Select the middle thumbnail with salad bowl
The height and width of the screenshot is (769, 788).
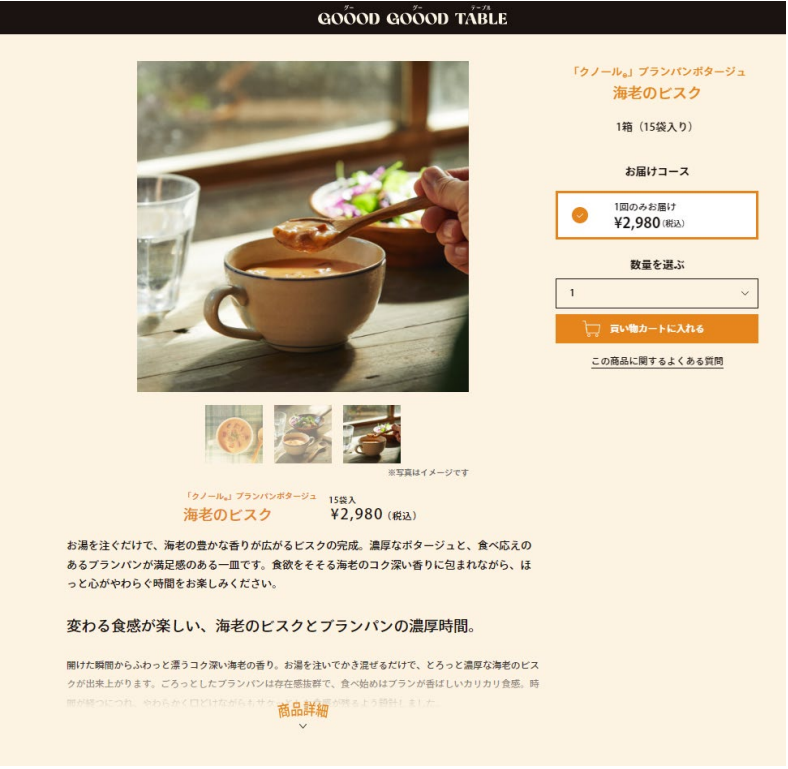pos(303,434)
